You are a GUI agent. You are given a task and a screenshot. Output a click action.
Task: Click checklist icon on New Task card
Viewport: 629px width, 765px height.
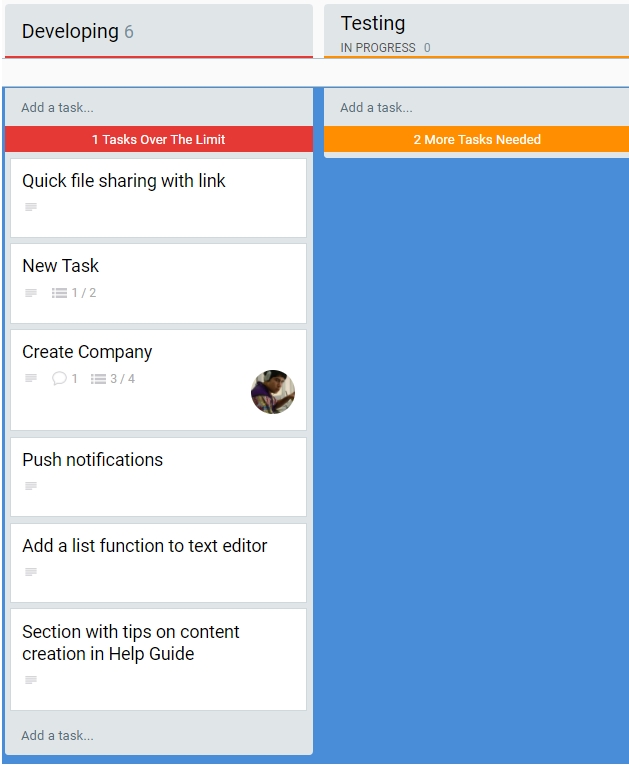(59, 293)
